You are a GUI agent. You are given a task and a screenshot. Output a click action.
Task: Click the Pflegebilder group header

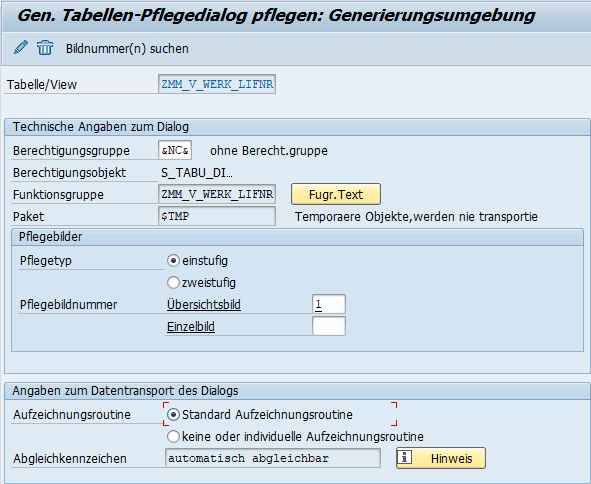pos(297,237)
